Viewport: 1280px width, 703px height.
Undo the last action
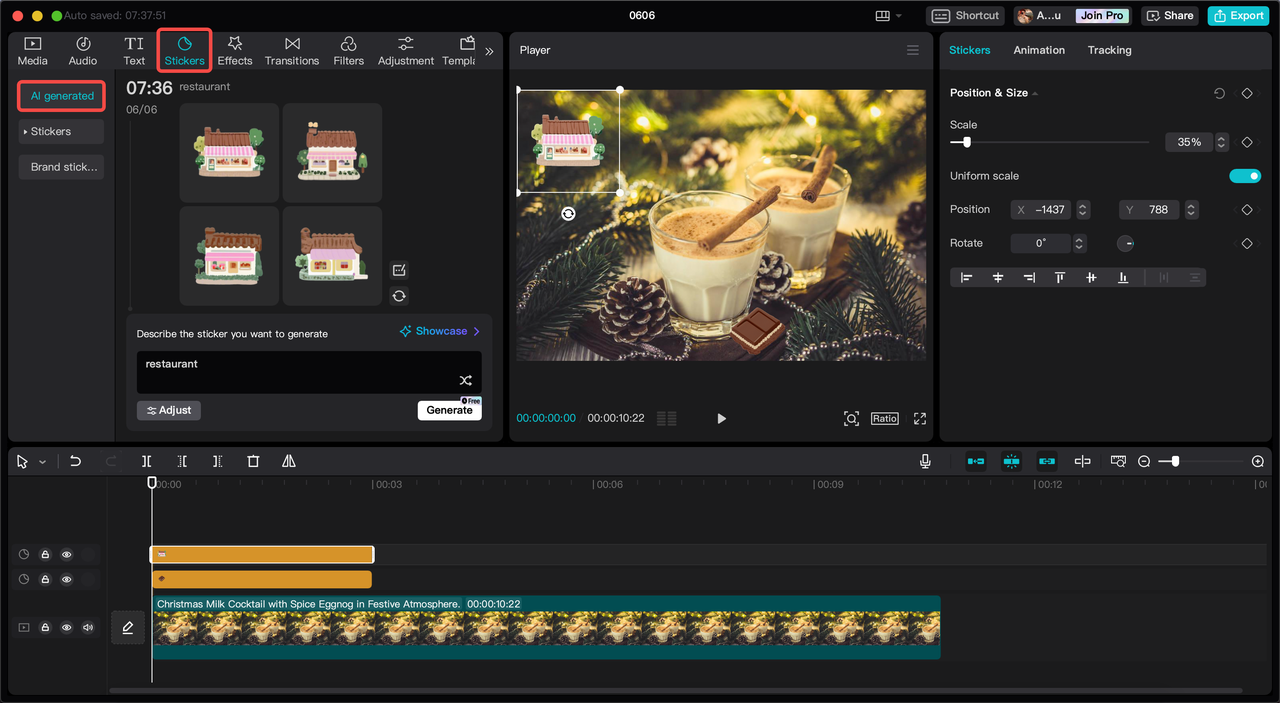(75, 461)
